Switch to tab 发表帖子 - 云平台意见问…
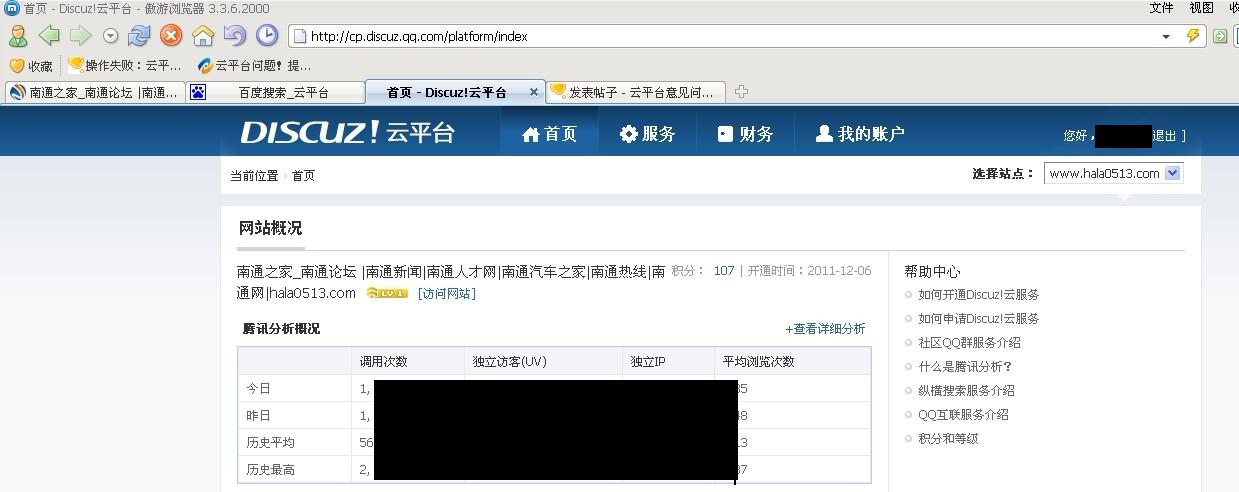Image resolution: width=1239 pixels, height=492 pixels. [x=636, y=92]
